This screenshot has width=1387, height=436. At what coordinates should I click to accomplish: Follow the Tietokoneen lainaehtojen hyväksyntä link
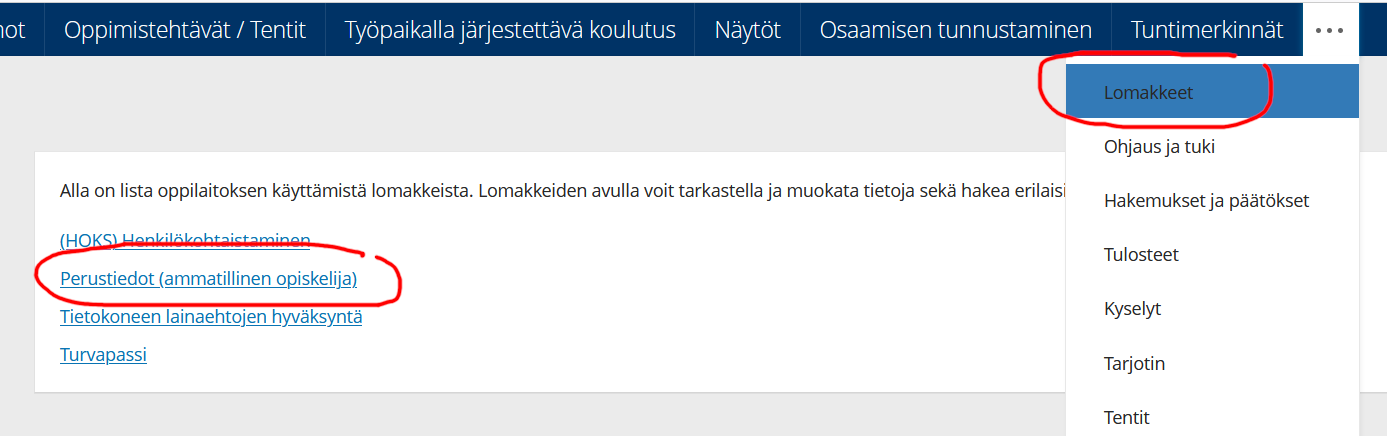pyautogui.click(x=211, y=317)
